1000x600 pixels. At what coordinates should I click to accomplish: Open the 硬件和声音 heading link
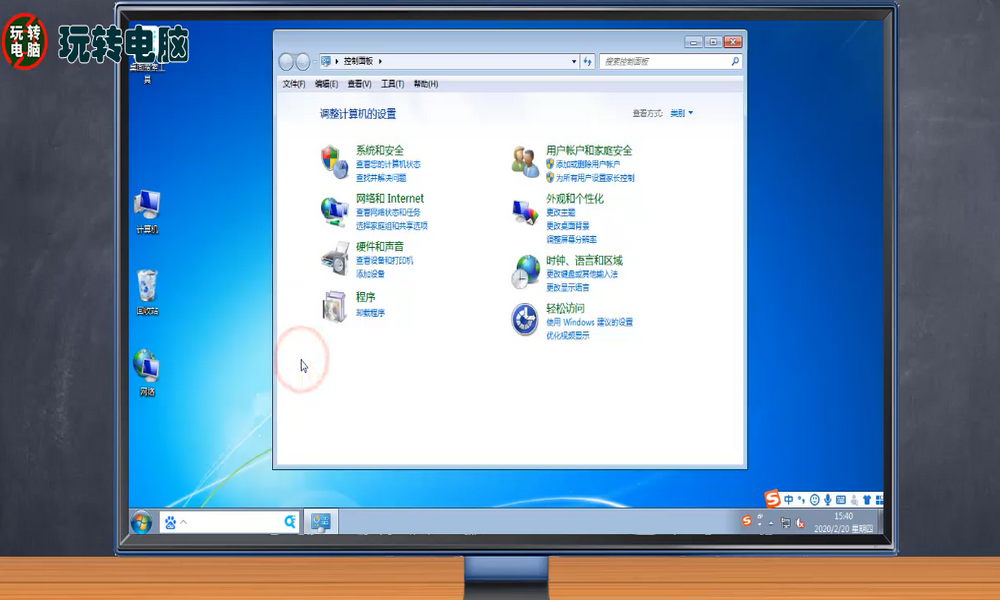pyautogui.click(x=379, y=246)
